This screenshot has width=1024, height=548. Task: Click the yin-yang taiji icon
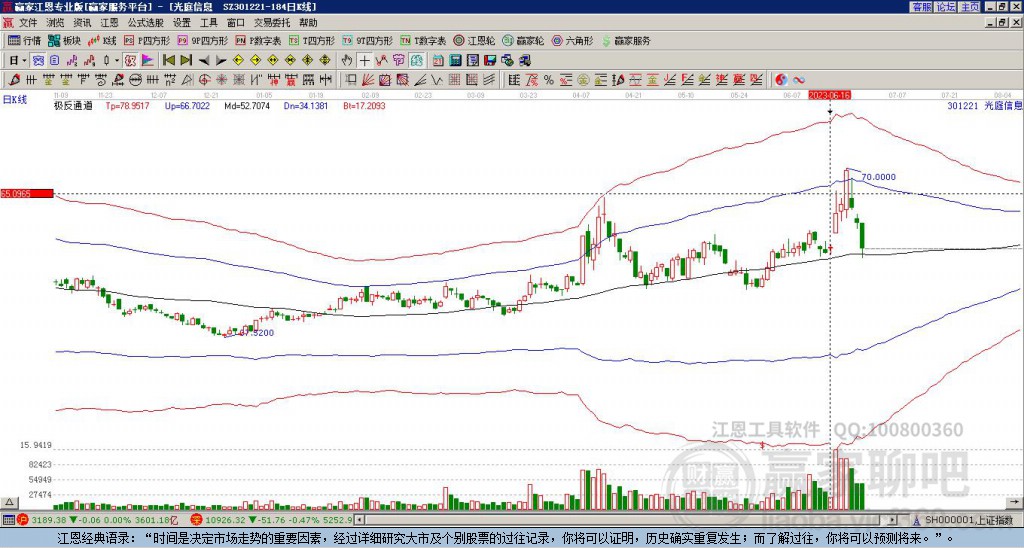(x=781, y=80)
